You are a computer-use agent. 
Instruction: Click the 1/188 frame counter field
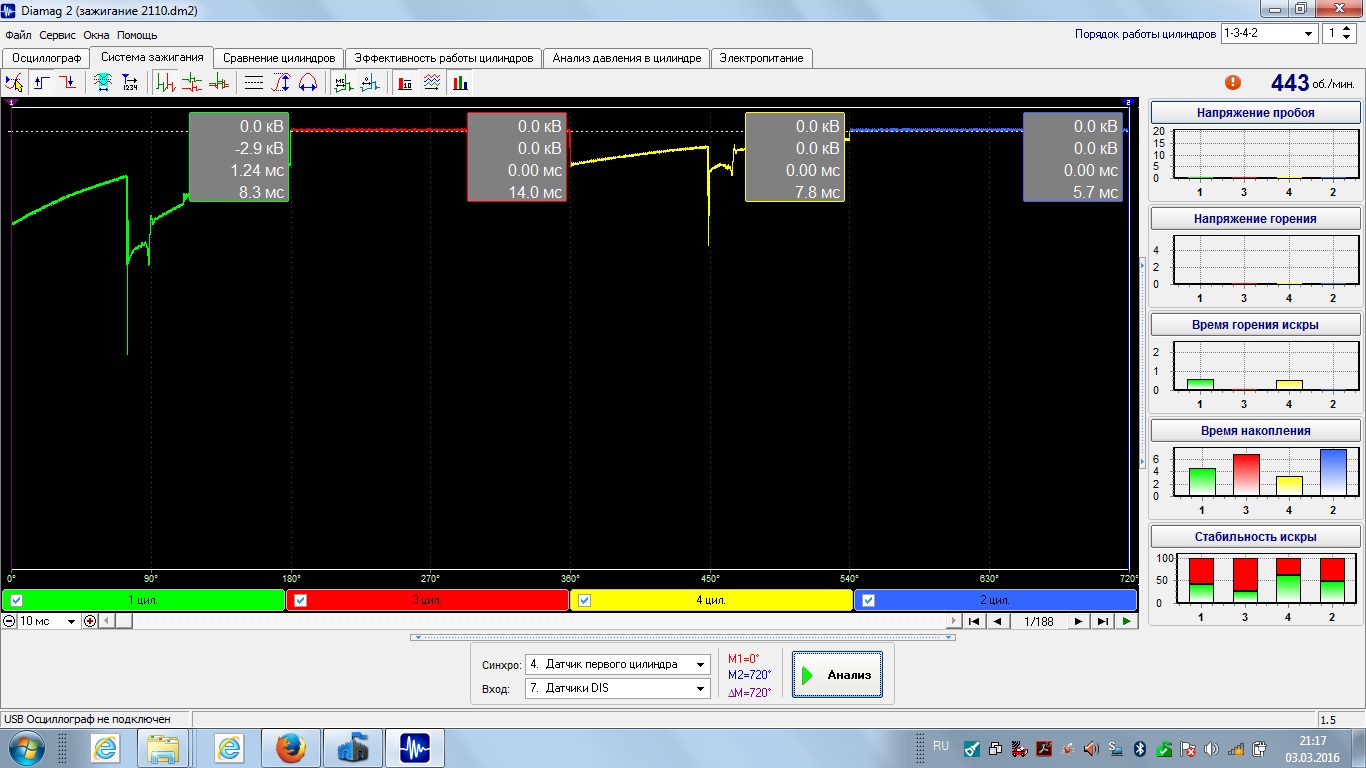tap(1038, 621)
